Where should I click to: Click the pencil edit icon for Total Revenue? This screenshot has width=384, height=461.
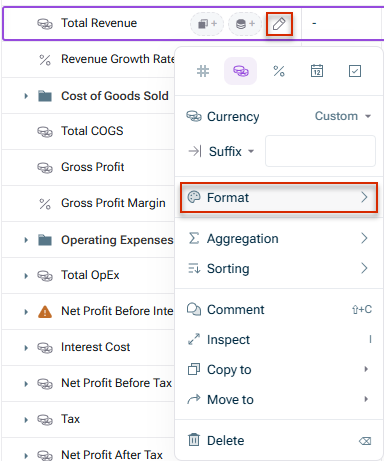coord(279,24)
